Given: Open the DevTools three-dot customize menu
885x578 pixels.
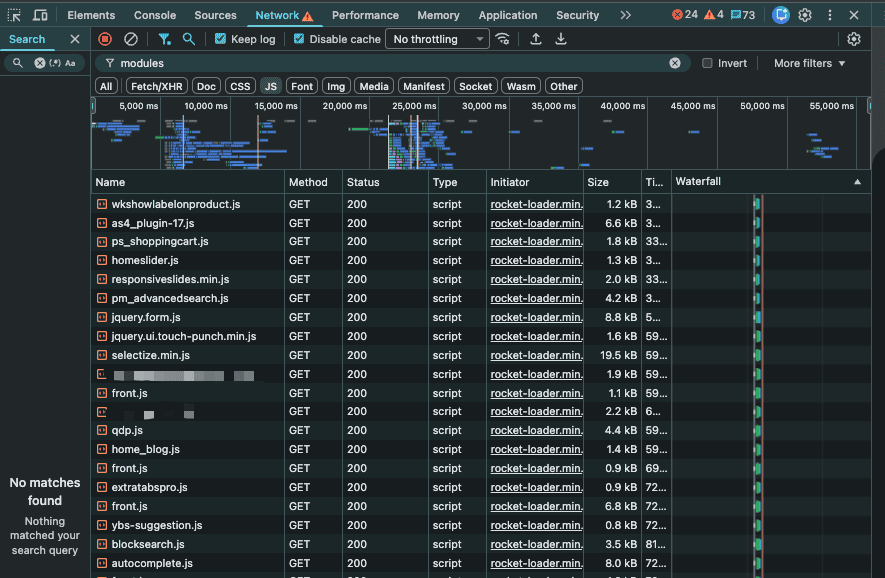Looking at the screenshot, I should [x=830, y=15].
